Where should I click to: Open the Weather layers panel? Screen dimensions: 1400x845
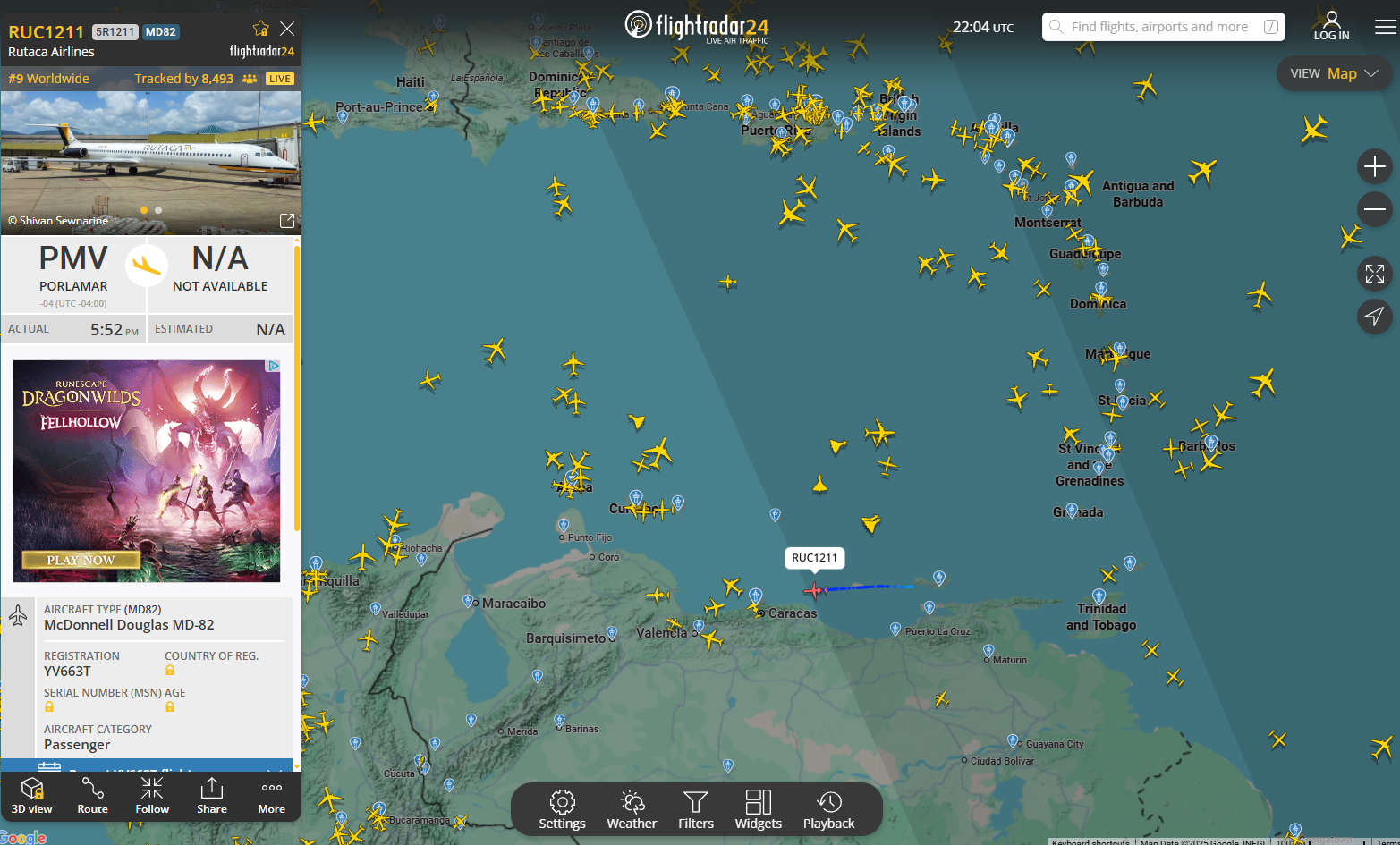[x=632, y=810]
